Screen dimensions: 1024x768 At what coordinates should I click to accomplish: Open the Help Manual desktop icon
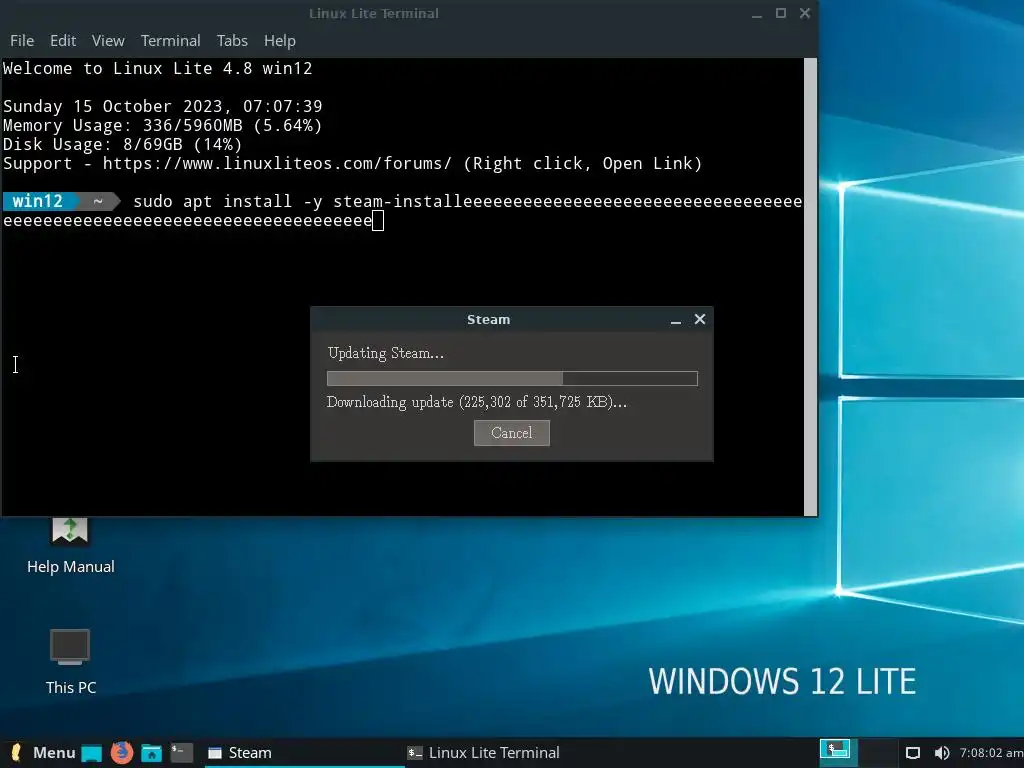pyautogui.click(x=71, y=544)
